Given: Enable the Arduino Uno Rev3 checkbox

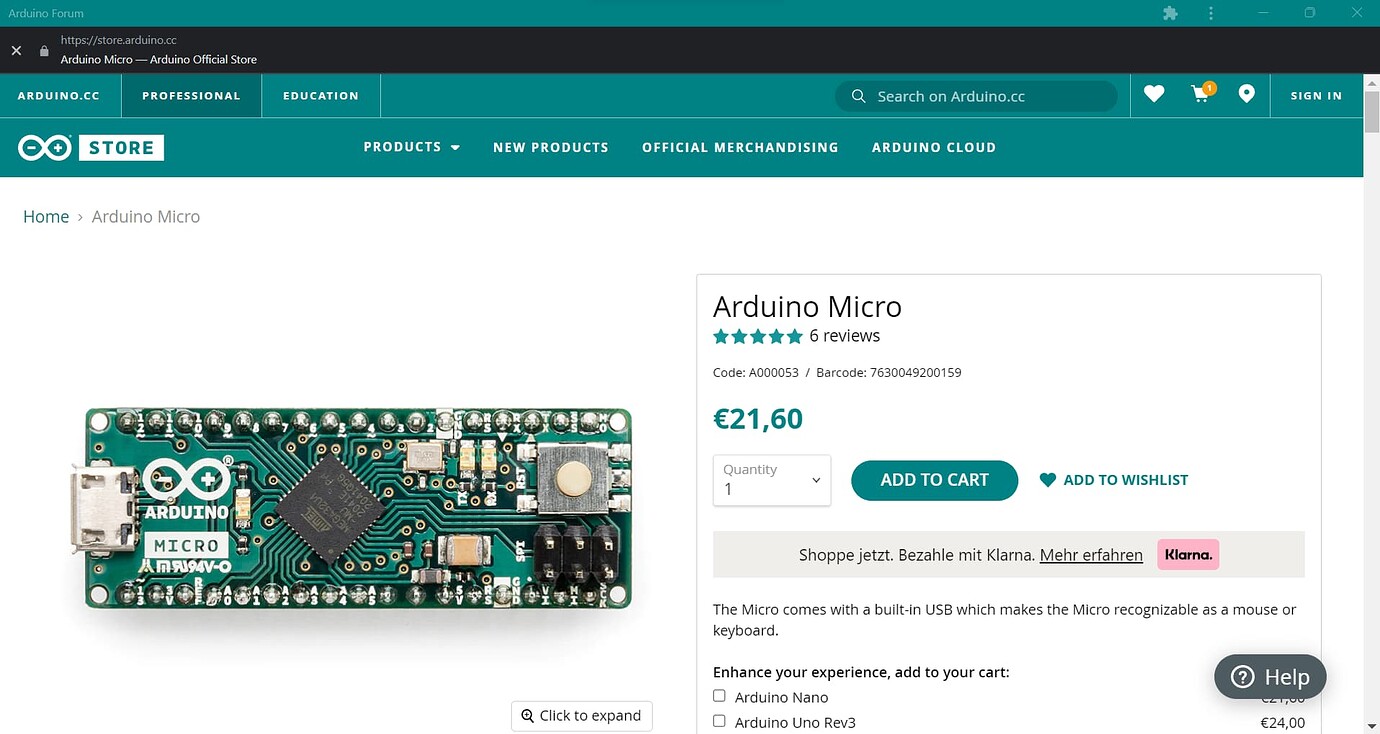Looking at the screenshot, I should 719,720.
